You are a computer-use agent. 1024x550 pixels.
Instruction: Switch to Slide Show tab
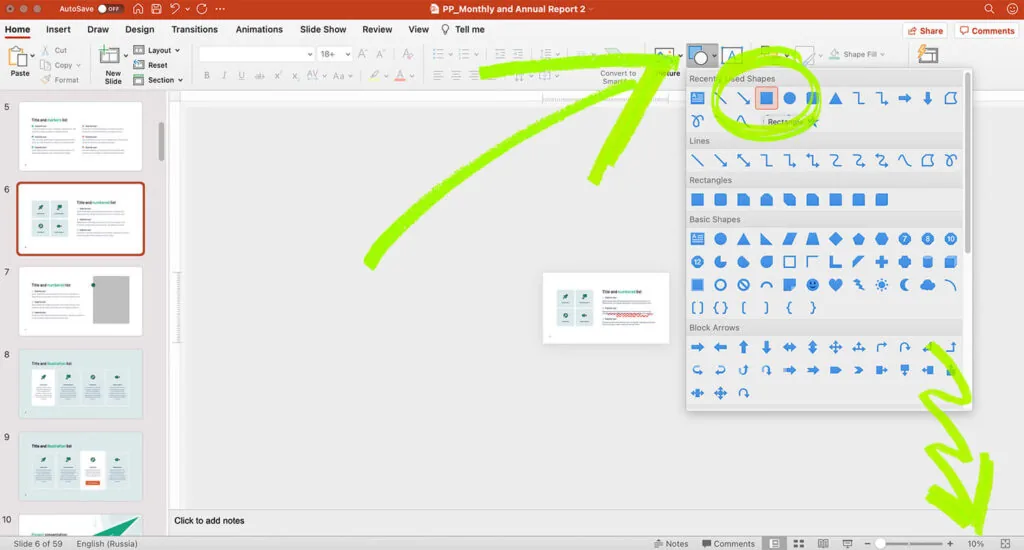click(x=323, y=29)
